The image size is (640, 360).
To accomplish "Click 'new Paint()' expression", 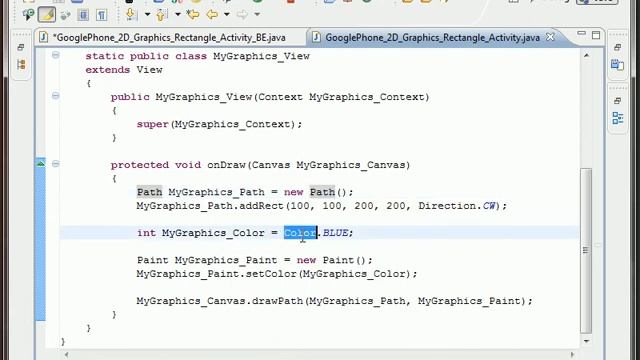I will (x=331, y=260).
